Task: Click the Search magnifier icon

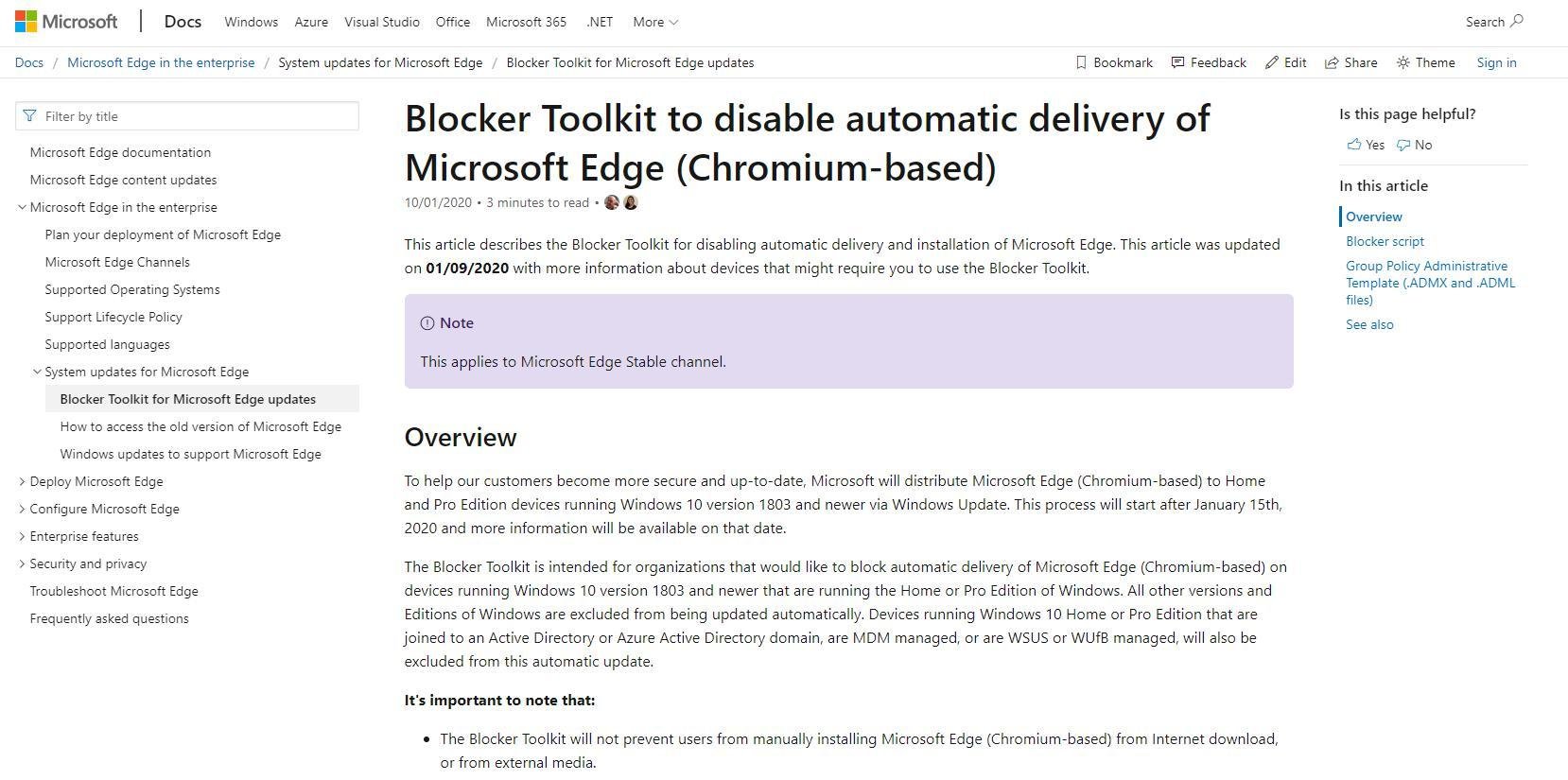Action: [1516, 21]
